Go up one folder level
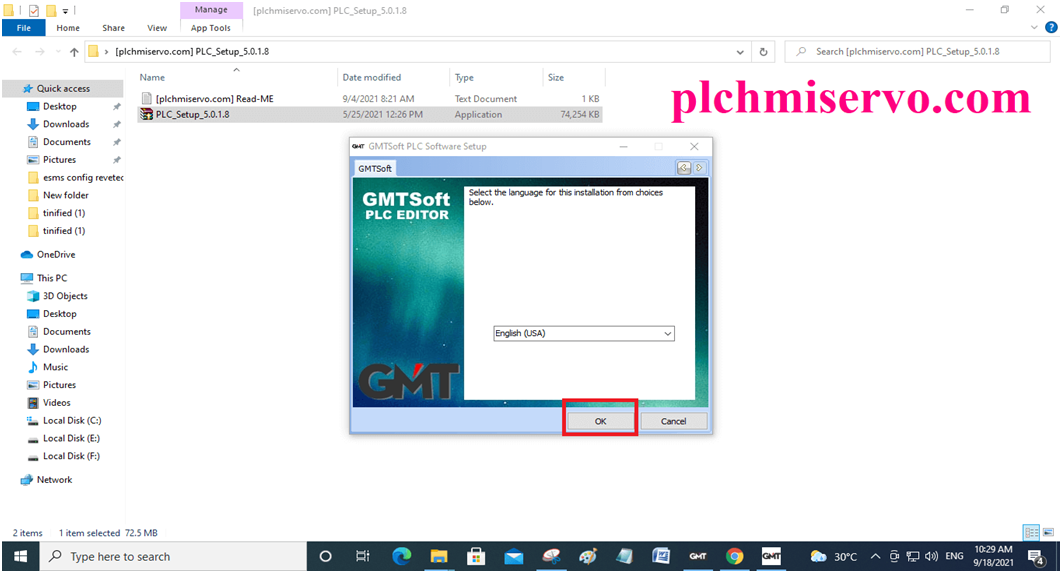Image resolution: width=1062 pixels, height=573 pixels. (x=74, y=52)
